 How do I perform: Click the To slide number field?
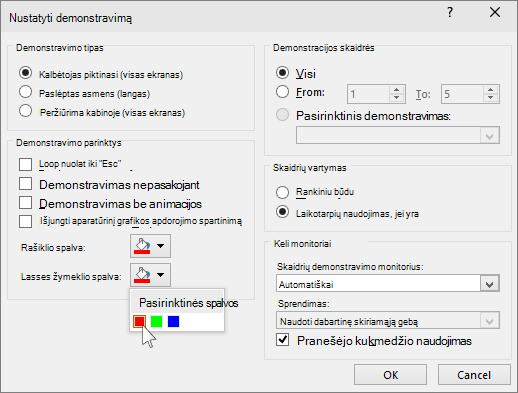tap(462, 94)
